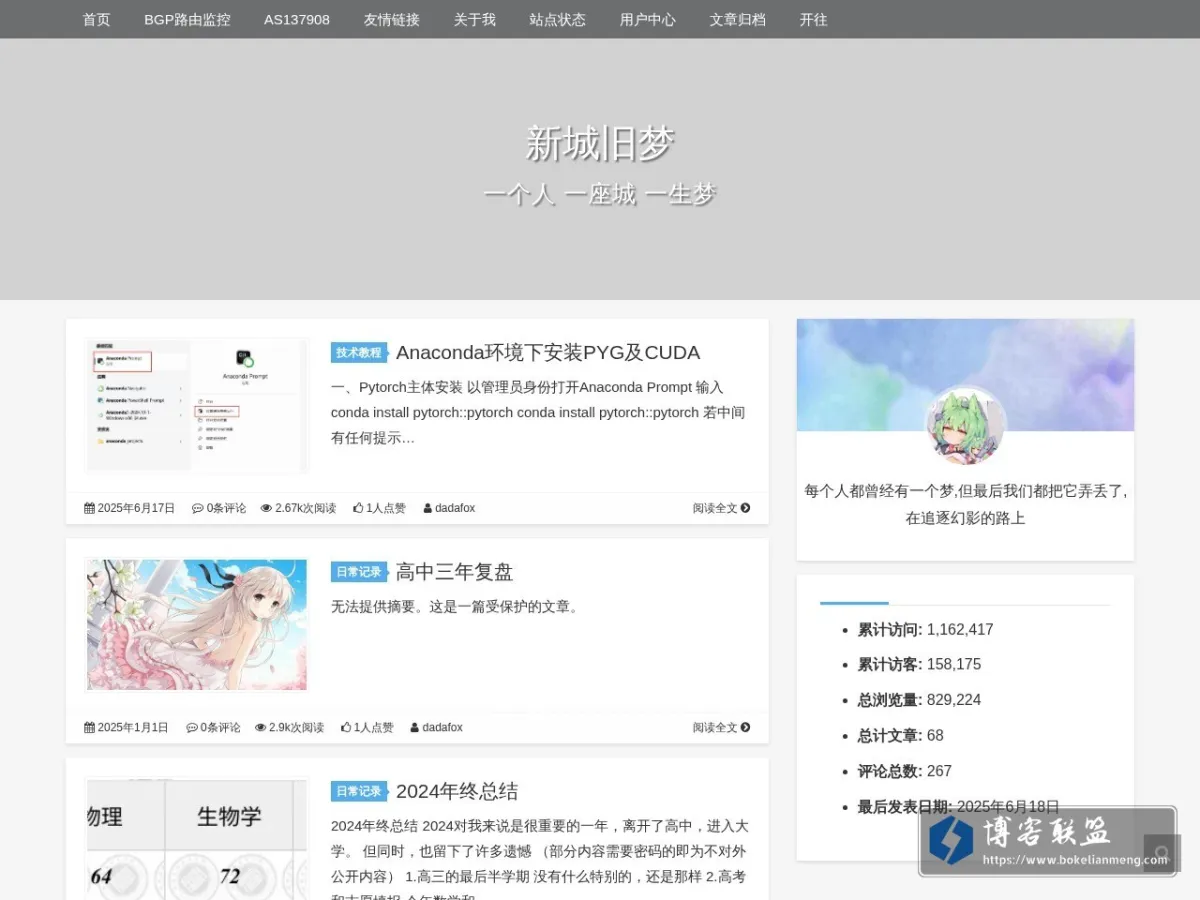Open 0条评论 on the Anaconda post
The height and width of the screenshot is (900, 1200).
(x=226, y=508)
